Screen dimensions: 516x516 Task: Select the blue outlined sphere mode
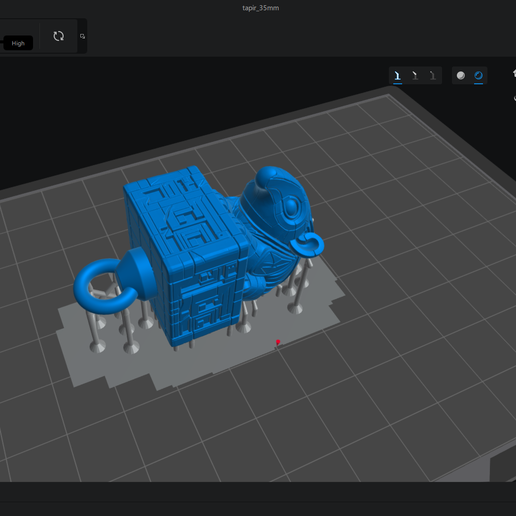pyautogui.click(x=478, y=76)
